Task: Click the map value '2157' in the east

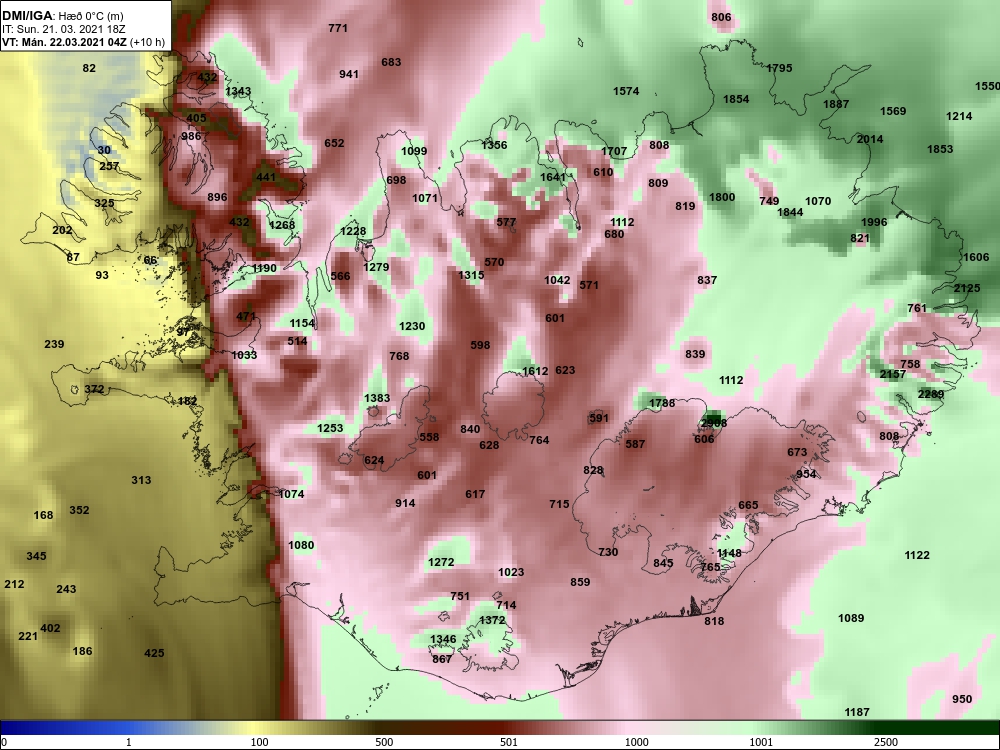Action: coord(892,374)
